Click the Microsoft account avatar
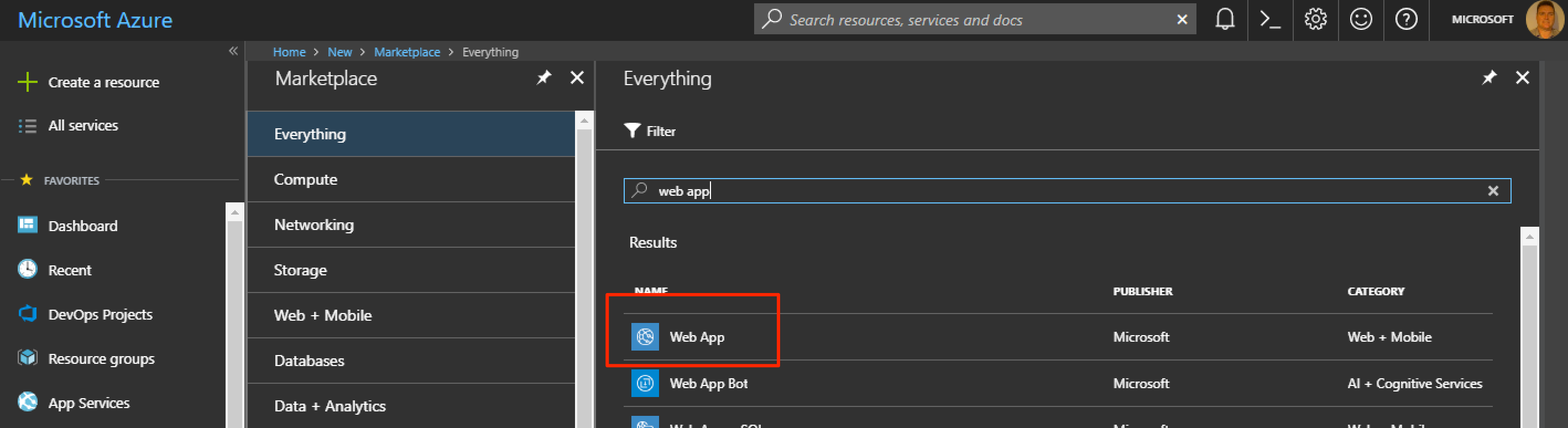Screen dimensions: 1568x428 (x=1544, y=19)
